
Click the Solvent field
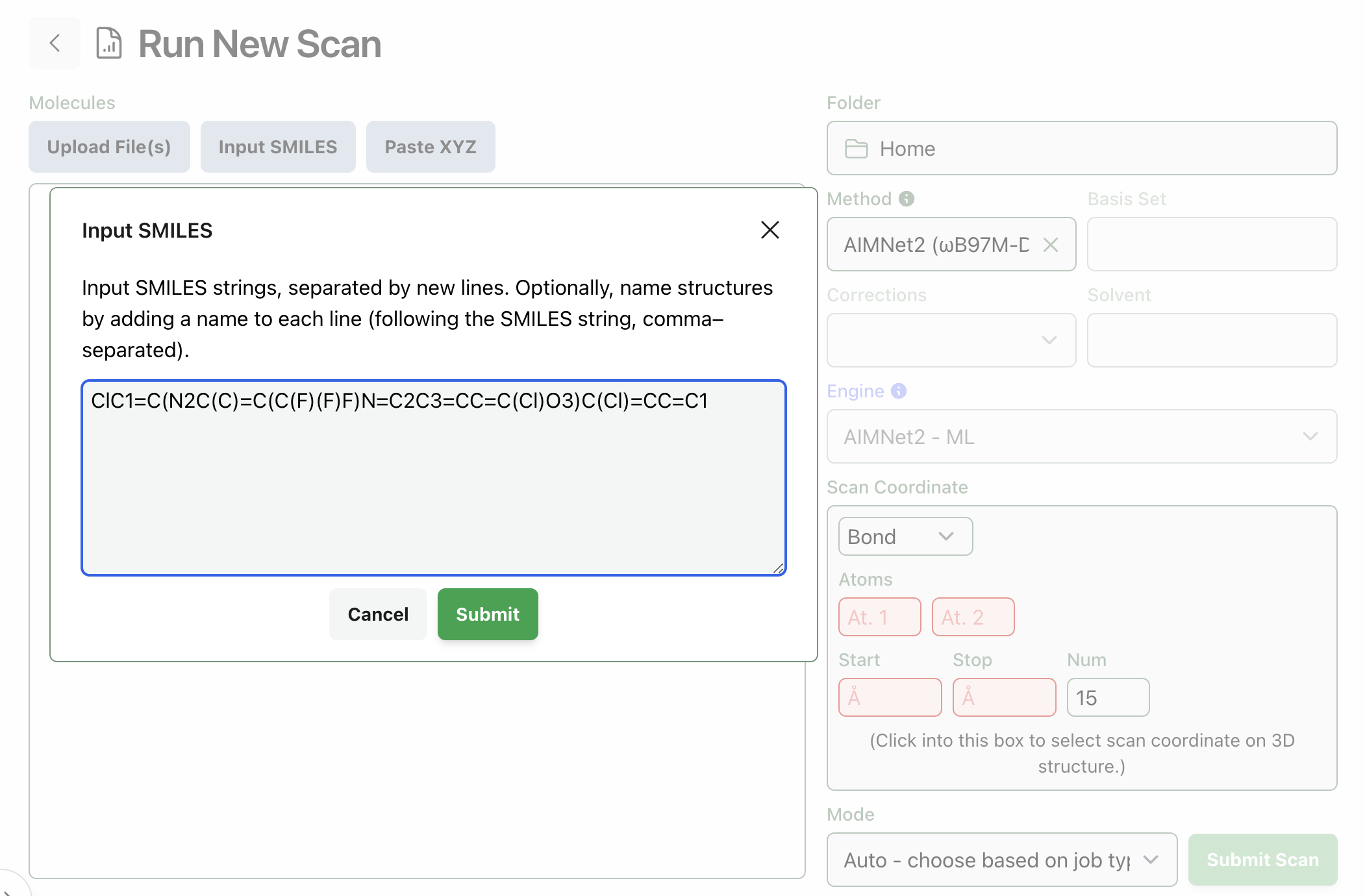1212,340
